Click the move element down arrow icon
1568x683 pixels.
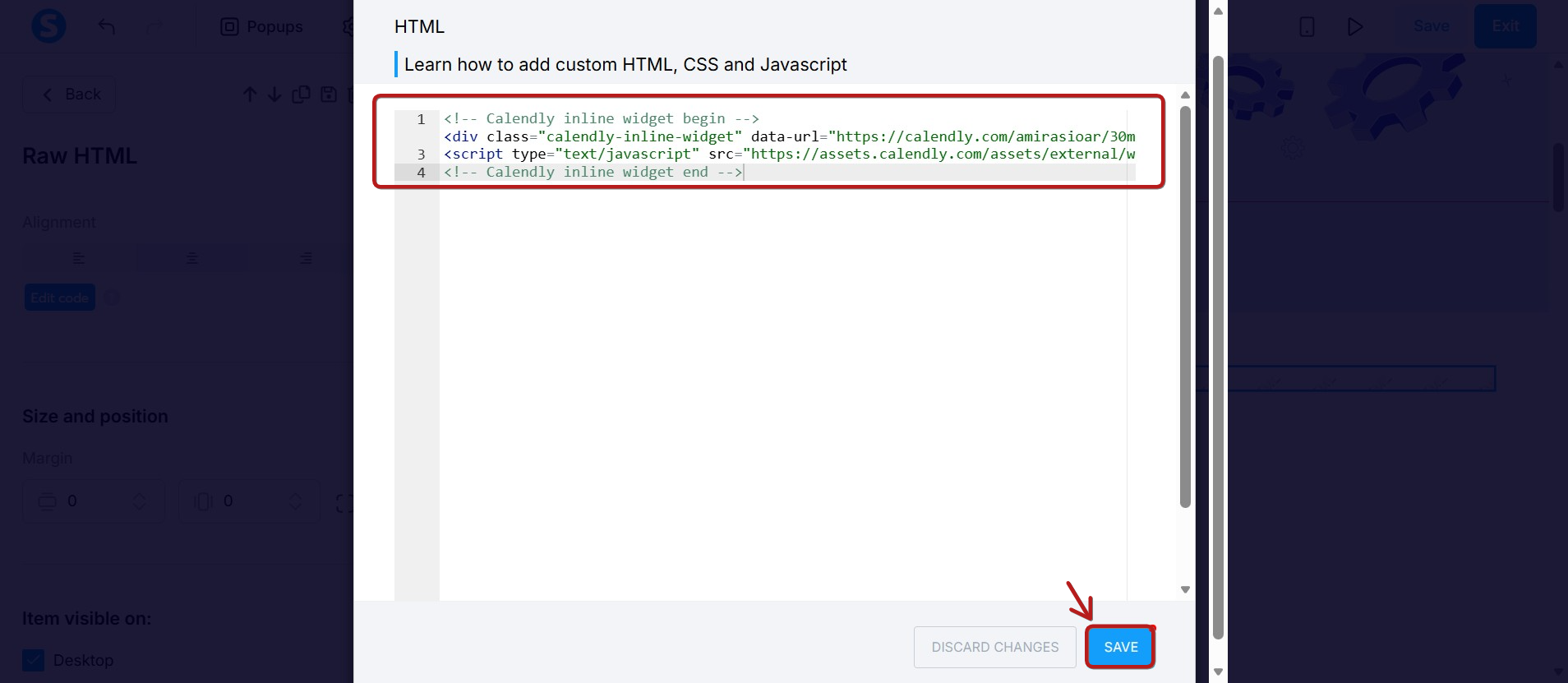tap(274, 95)
